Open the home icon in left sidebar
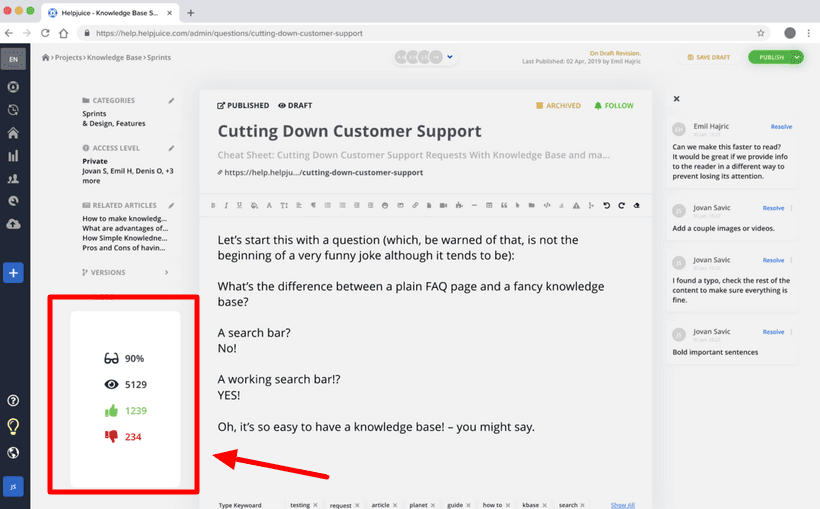This screenshot has width=820, height=509. 14,133
